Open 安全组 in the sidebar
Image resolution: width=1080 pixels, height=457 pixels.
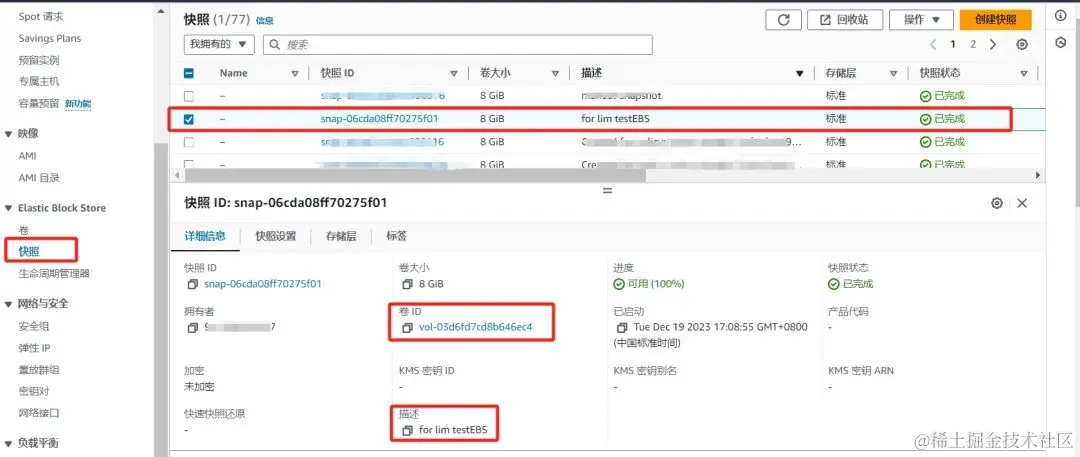34,326
